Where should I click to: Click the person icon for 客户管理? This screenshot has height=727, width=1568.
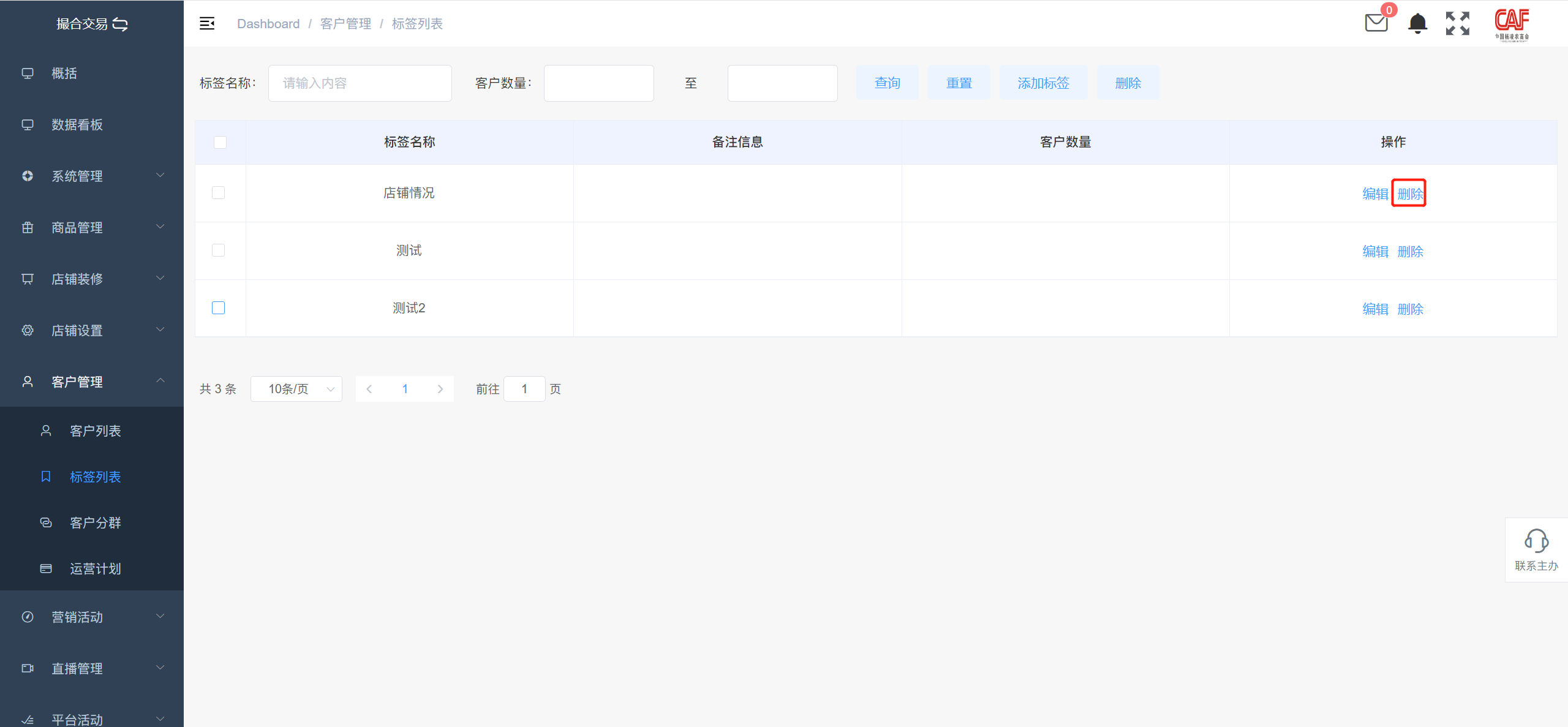click(28, 382)
